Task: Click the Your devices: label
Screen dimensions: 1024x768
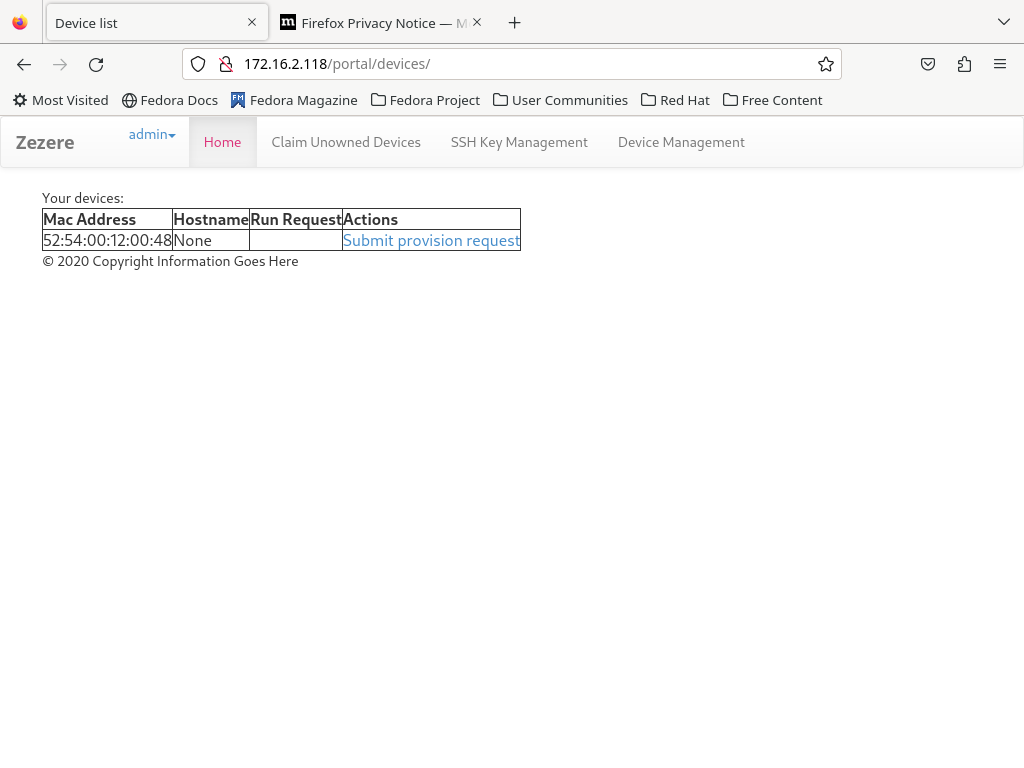Action: point(83,198)
